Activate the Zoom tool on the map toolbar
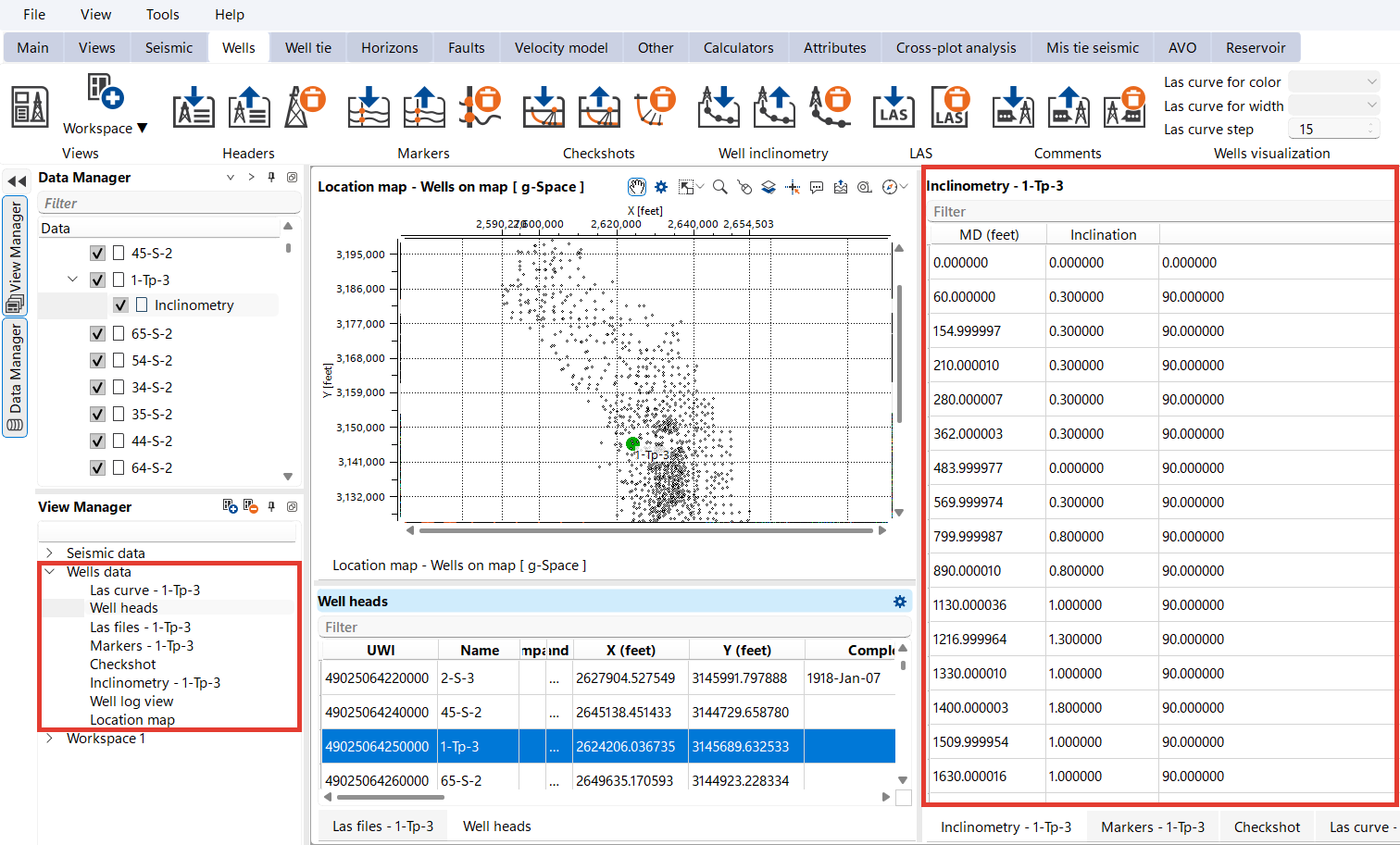Viewport: 1400px width, 845px height. click(x=720, y=186)
